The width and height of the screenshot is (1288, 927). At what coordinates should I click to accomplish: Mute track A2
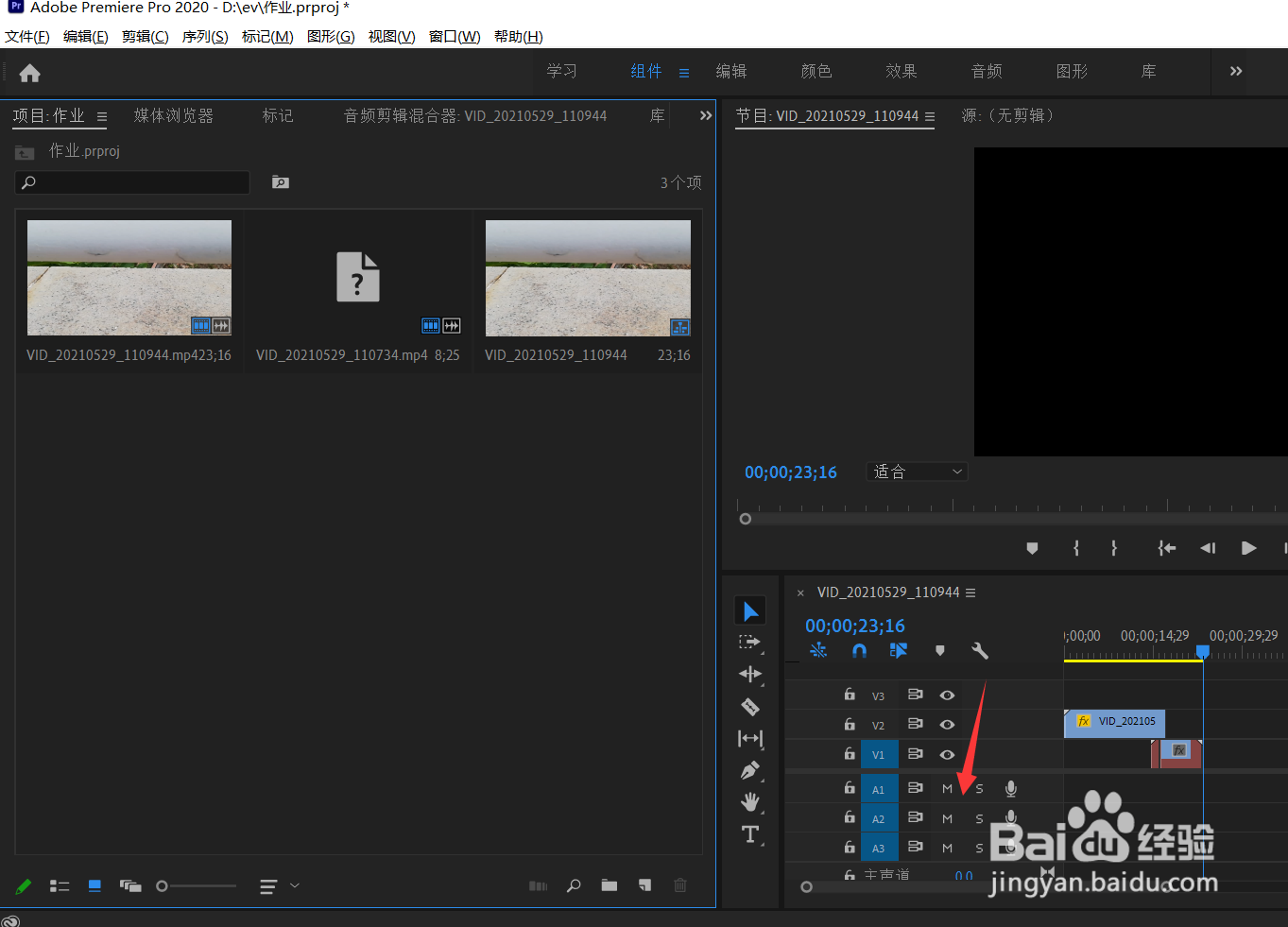click(x=947, y=818)
